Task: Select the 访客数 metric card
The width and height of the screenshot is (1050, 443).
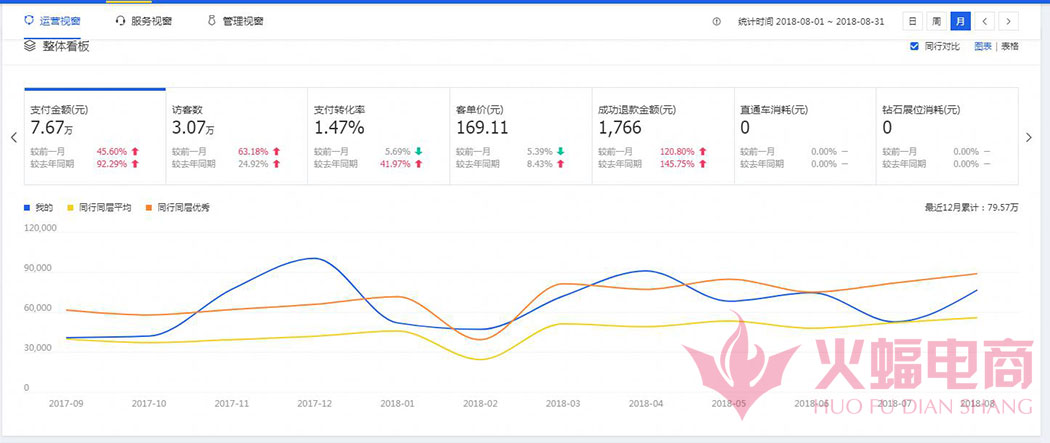Action: 236,136
